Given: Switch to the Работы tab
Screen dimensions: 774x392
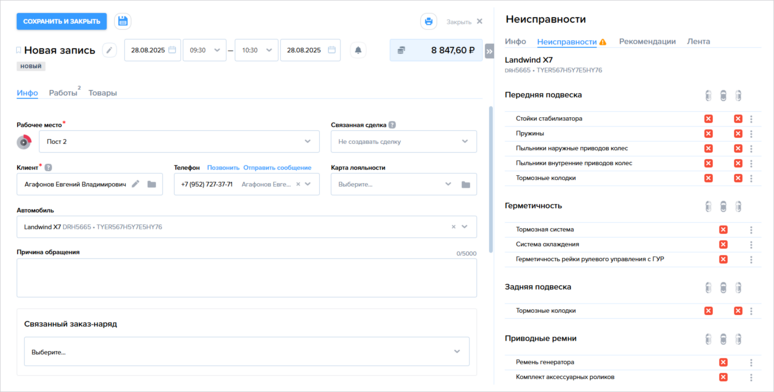Looking at the screenshot, I should click(63, 93).
